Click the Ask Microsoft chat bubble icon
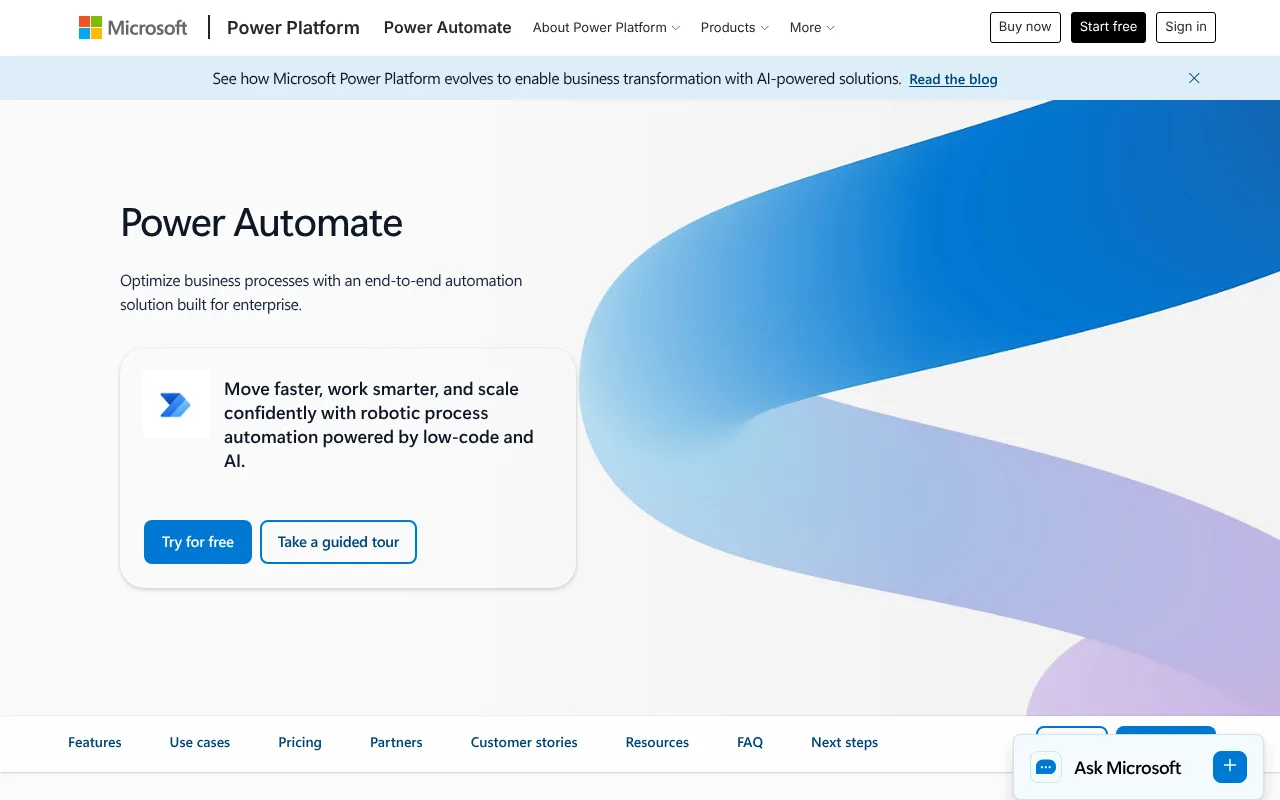The image size is (1280, 800). point(1046,767)
